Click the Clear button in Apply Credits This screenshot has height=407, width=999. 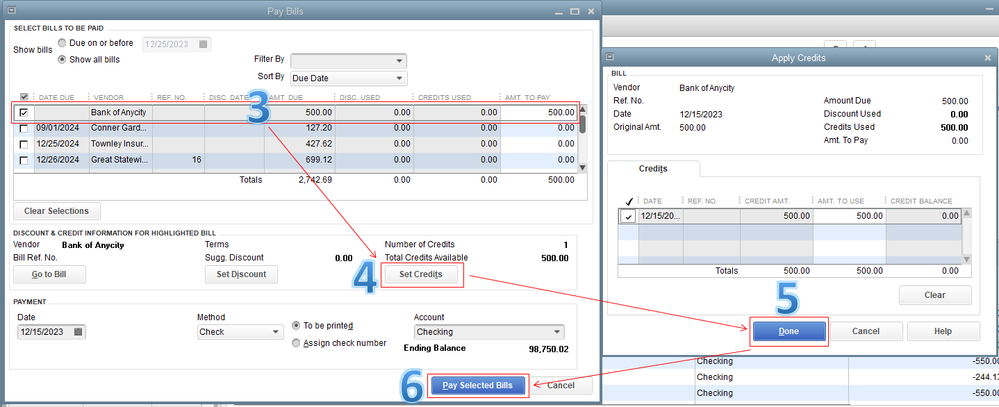(935, 295)
